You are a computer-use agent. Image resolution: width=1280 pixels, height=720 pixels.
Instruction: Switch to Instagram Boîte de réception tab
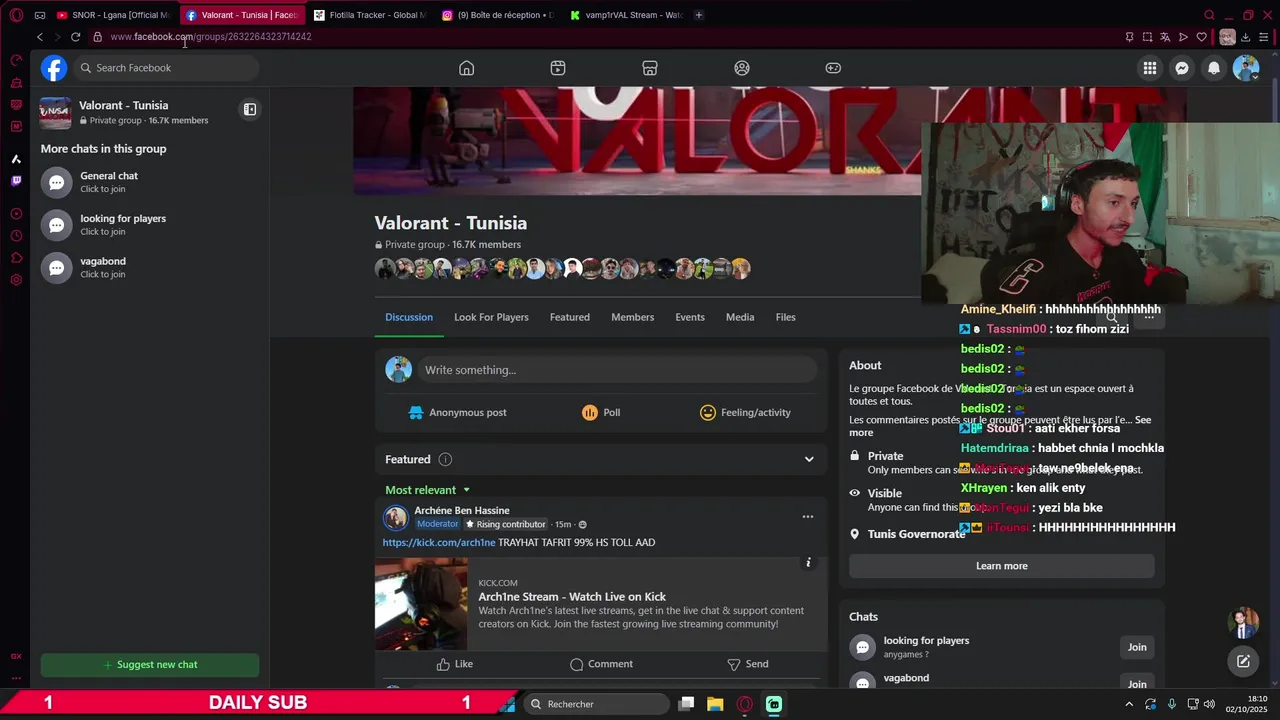498,15
